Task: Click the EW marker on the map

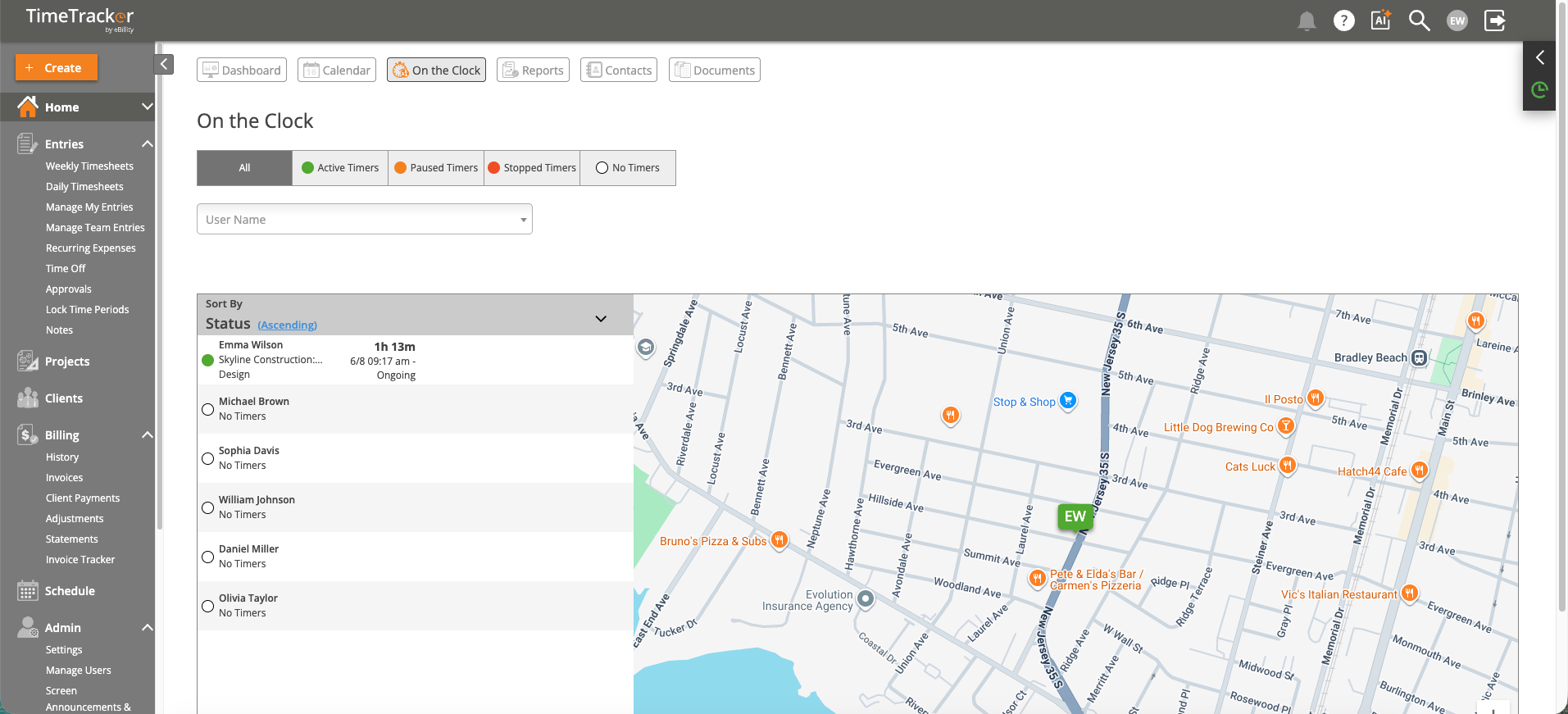Action: pyautogui.click(x=1075, y=516)
